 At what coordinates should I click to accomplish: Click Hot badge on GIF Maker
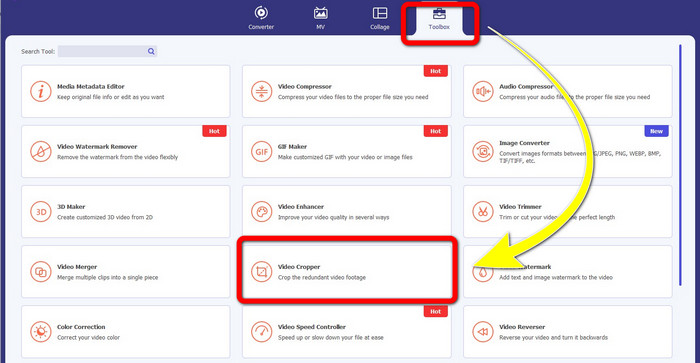point(435,131)
